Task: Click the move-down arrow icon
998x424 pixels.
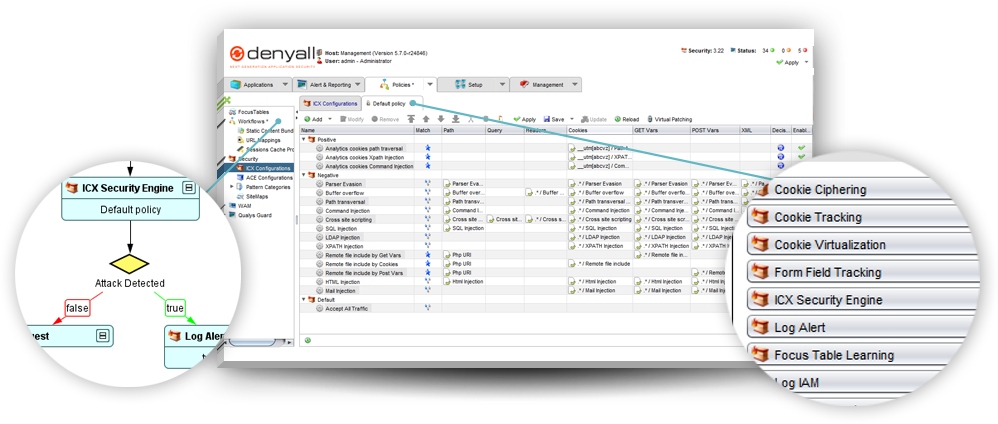Action: point(440,119)
